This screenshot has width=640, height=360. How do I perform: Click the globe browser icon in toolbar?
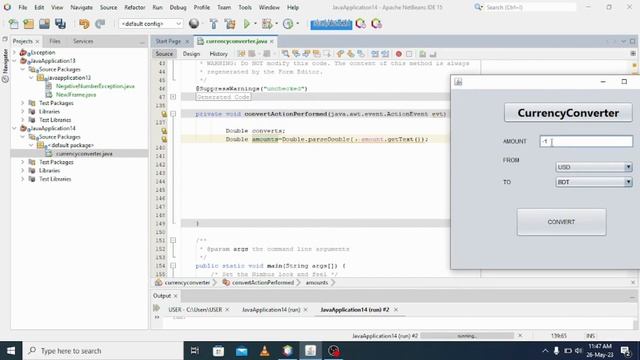(194, 24)
